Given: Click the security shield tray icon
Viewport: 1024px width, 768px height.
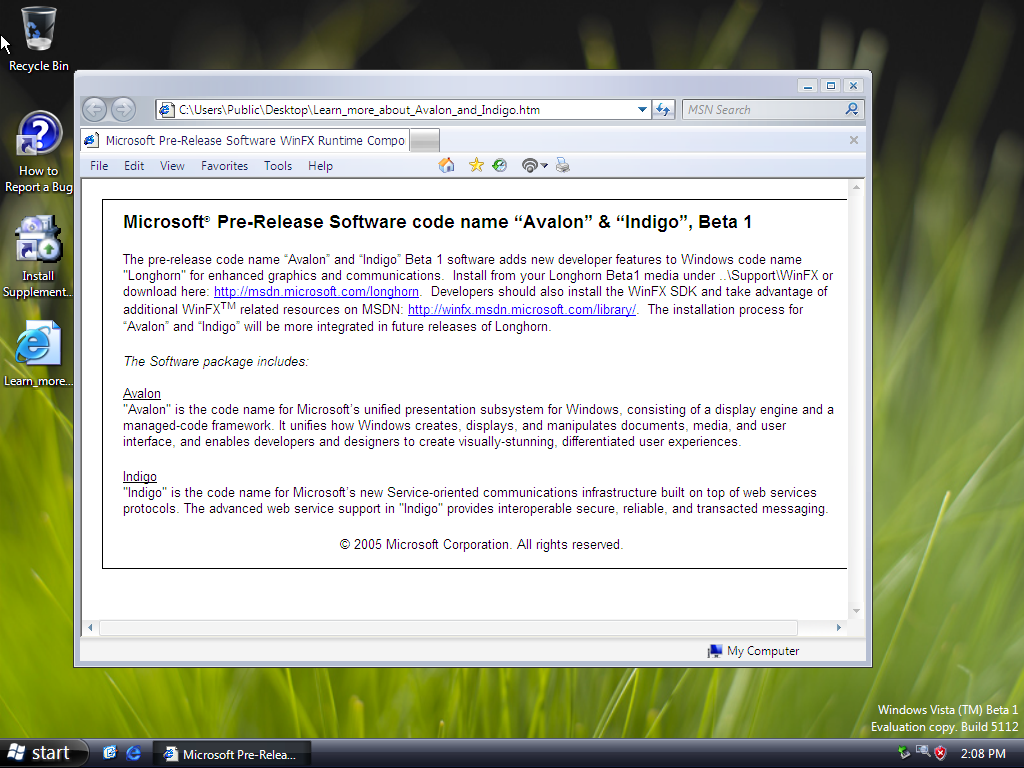Looking at the screenshot, I should [x=940, y=753].
